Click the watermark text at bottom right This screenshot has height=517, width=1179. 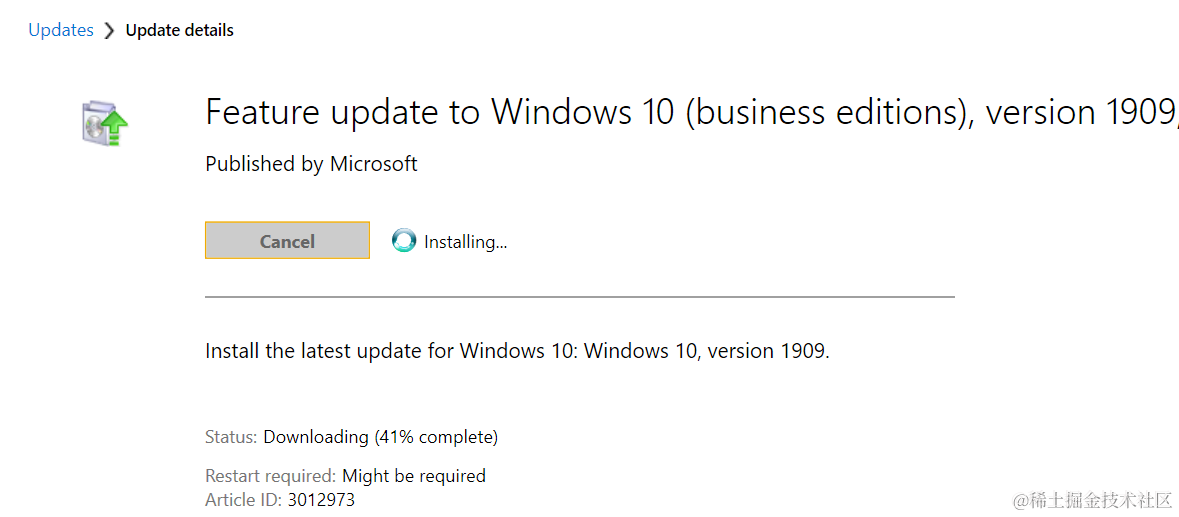point(1091,500)
